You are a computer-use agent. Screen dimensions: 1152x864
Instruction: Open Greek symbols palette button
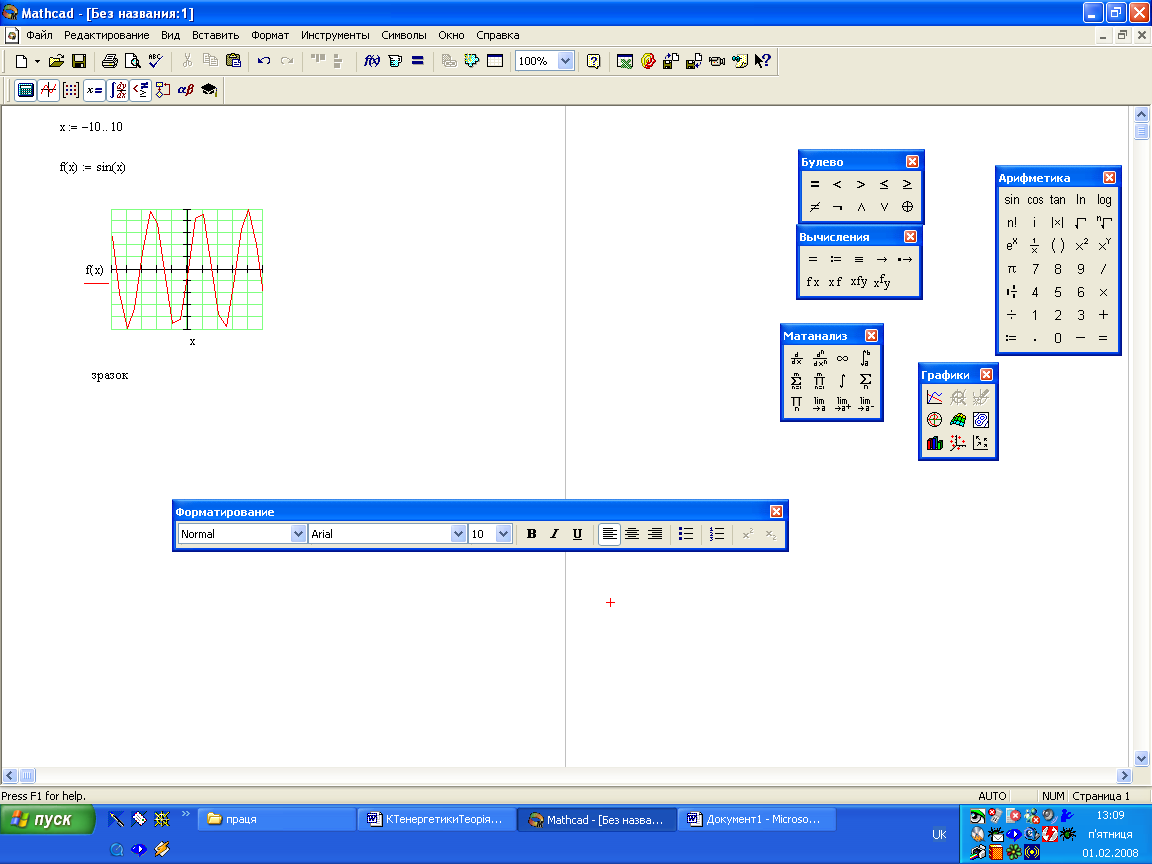pyautogui.click(x=186, y=90)
